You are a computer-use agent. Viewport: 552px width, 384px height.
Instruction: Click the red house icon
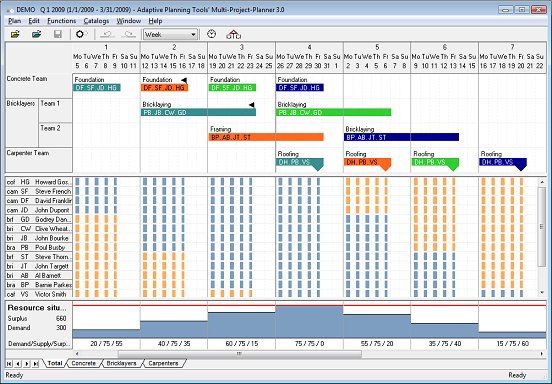tap(233, 34)
